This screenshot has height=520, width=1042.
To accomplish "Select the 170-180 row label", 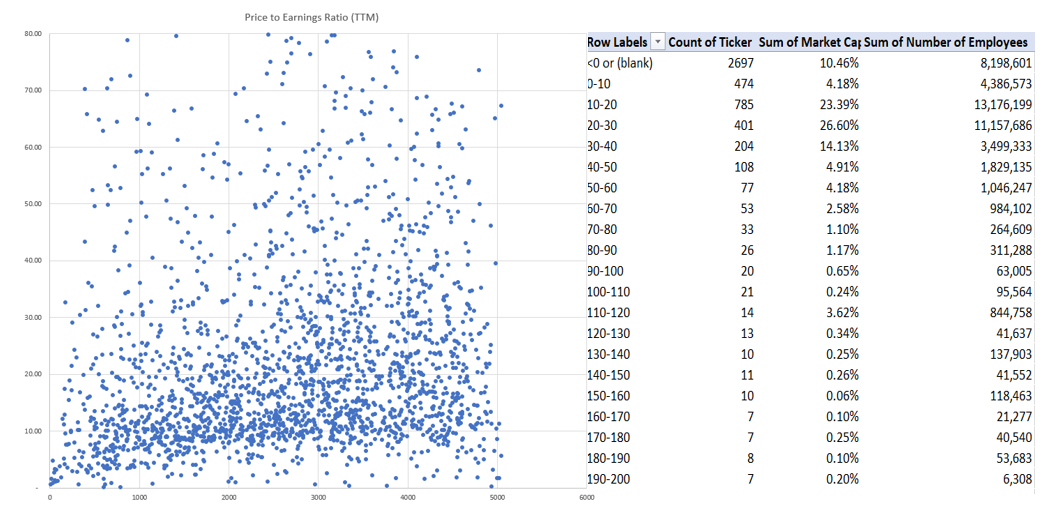I will pyautogui.click(x=609, y=437).
